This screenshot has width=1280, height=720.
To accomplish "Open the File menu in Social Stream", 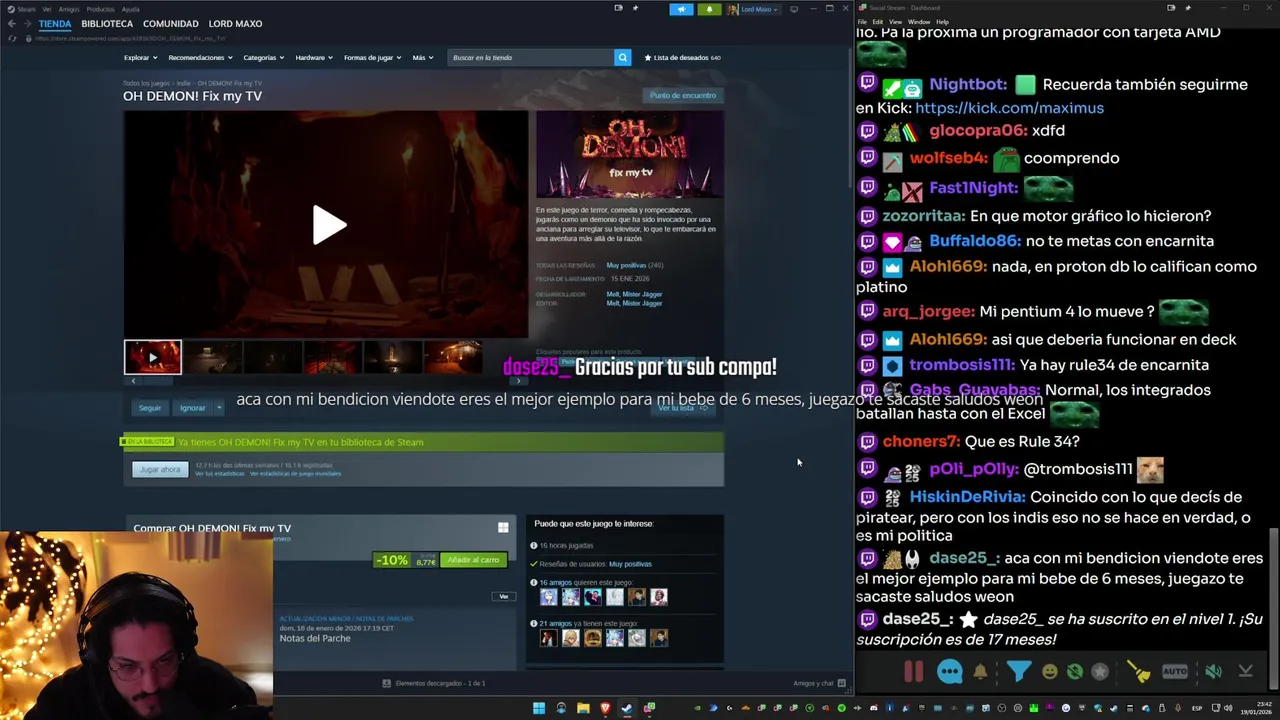I will (x=862, y=22).
